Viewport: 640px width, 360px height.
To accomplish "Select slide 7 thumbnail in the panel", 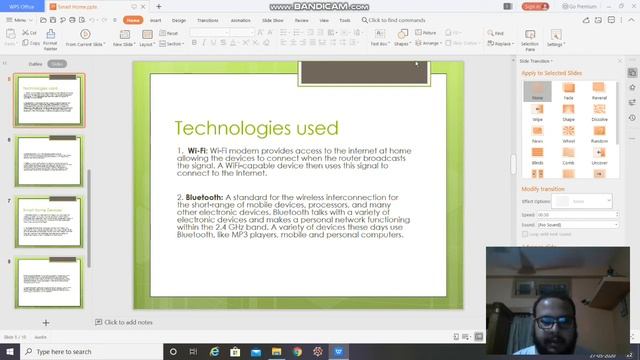I will (49, 222).
